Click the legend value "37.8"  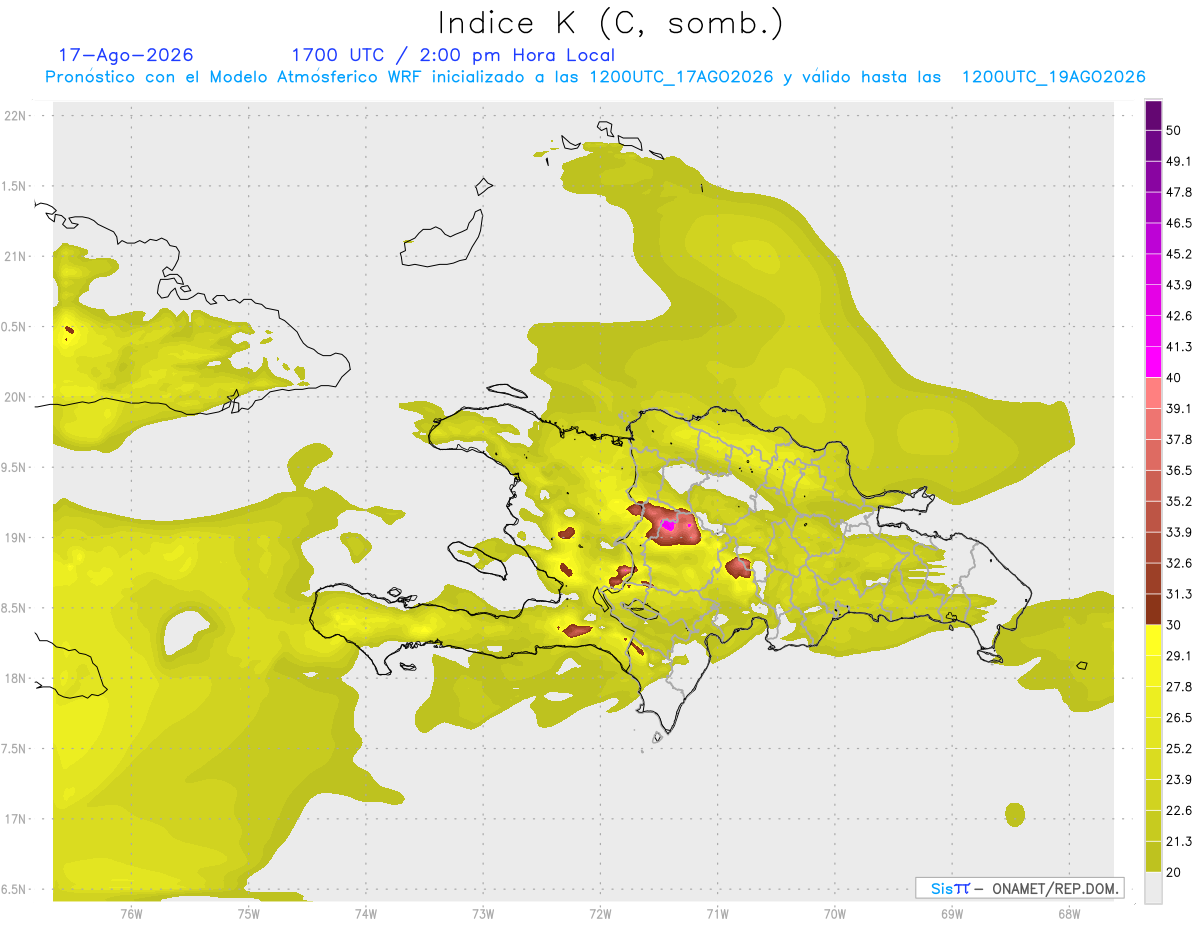[x=1179, y=440]
